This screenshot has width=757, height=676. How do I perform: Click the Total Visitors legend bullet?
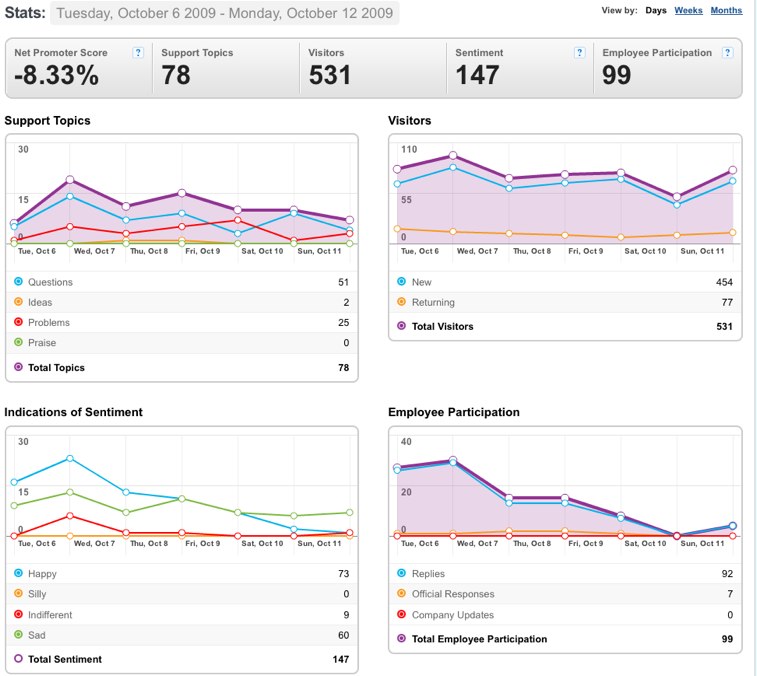tap(401, 326)
